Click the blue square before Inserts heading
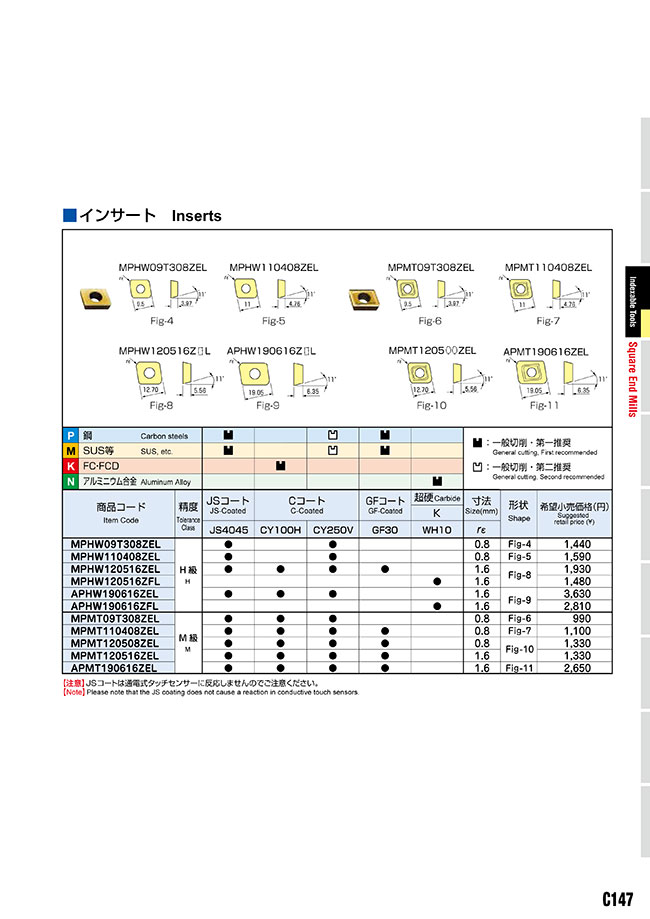This screenshot has height=919, width=650. [x=69, y=215]
